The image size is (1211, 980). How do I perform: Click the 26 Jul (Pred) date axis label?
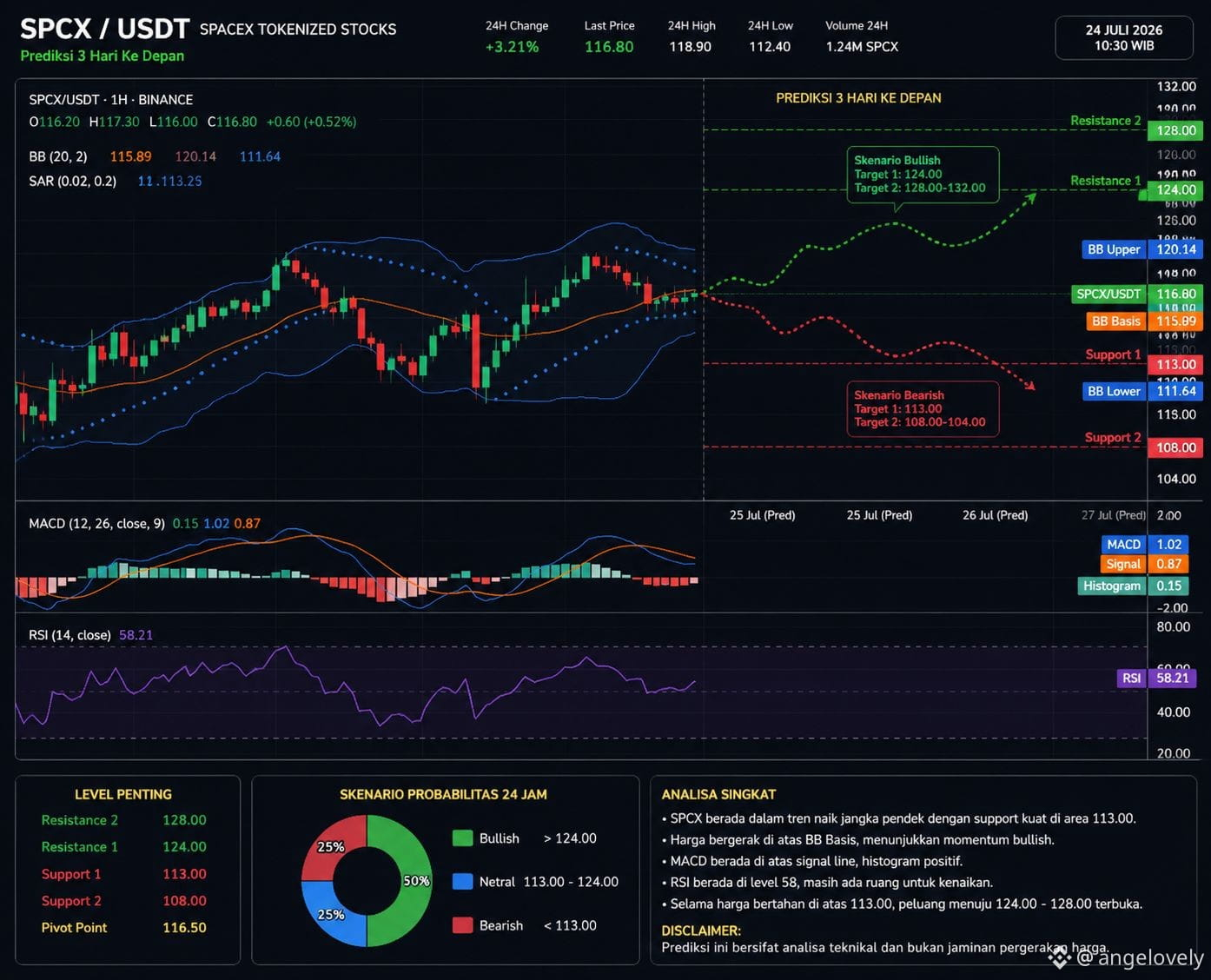[x=995, y=515]
